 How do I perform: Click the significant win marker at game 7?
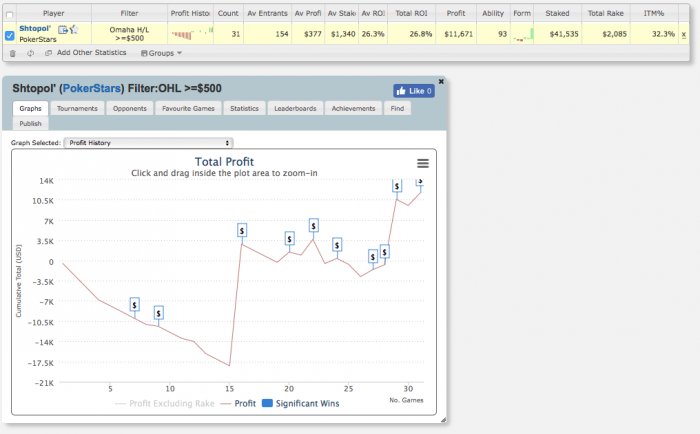click(134, 305)
